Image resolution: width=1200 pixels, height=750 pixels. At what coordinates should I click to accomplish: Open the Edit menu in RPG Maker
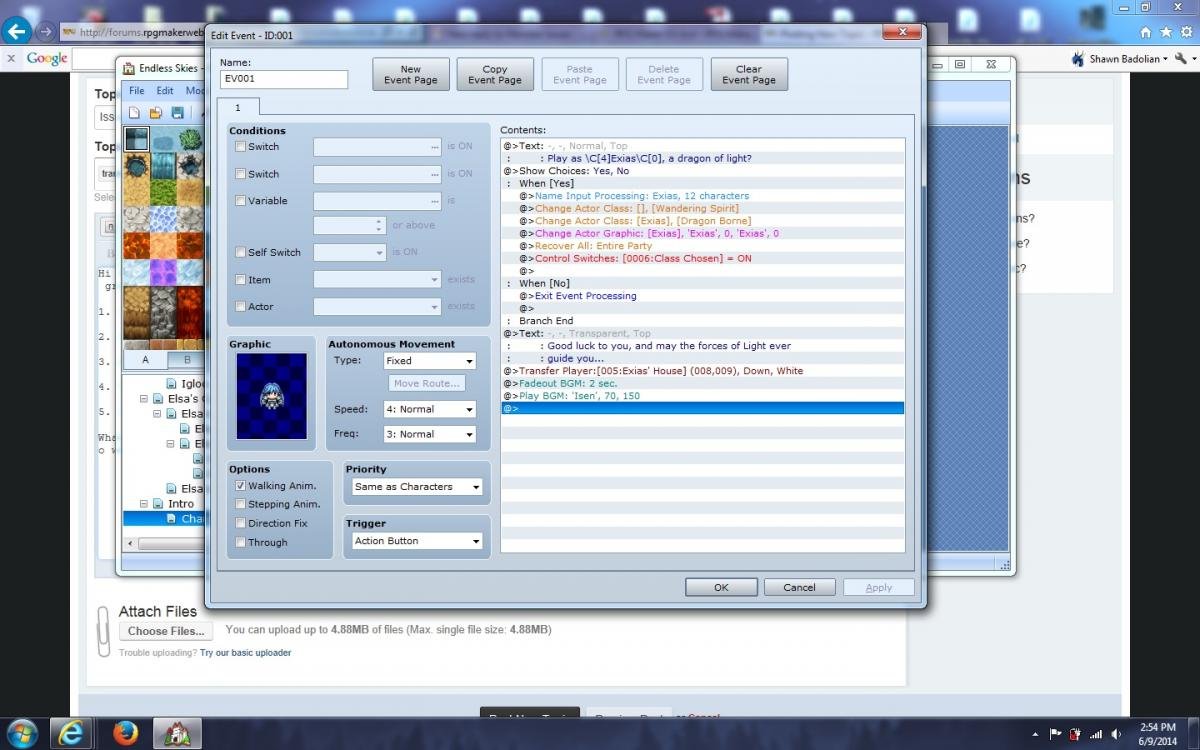[x=165, y=91]
